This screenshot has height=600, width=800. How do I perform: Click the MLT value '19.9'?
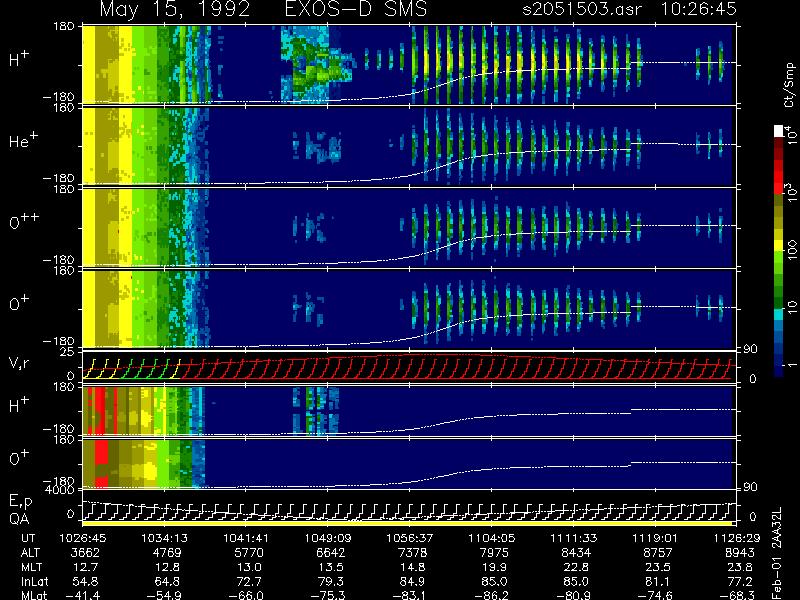(x=494, y=567)
